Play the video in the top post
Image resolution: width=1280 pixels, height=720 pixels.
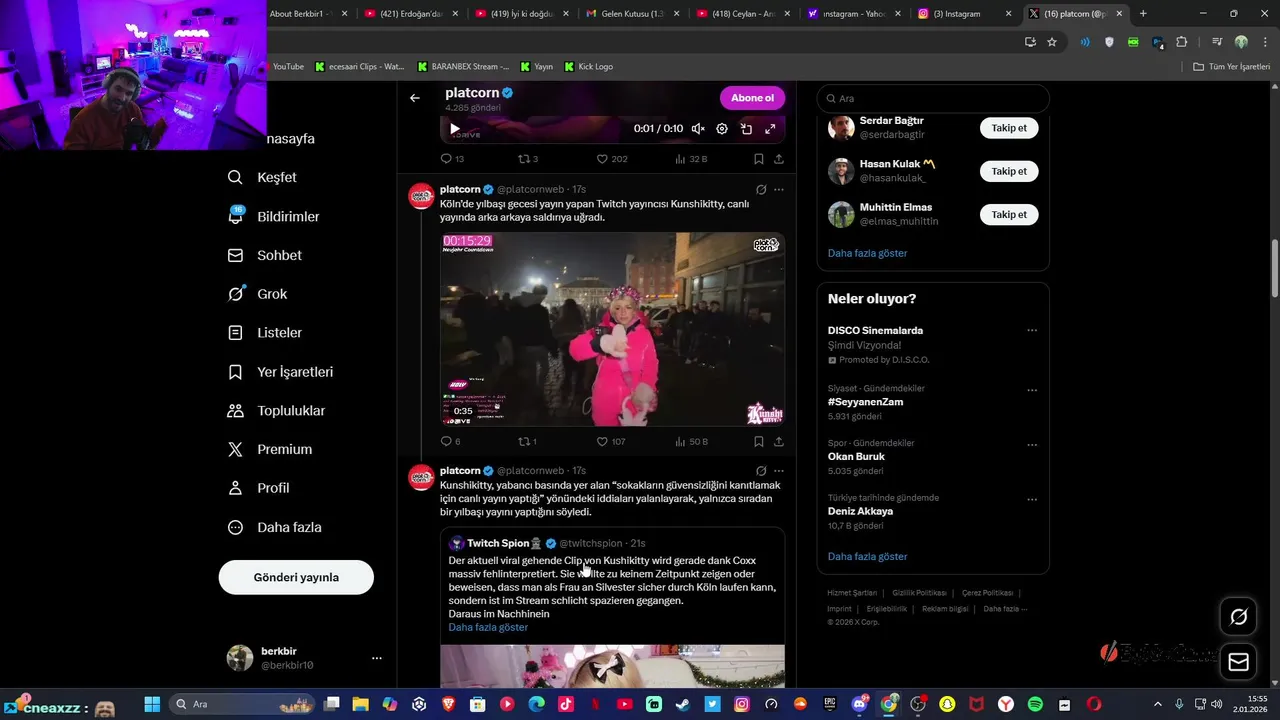point(455,129)
